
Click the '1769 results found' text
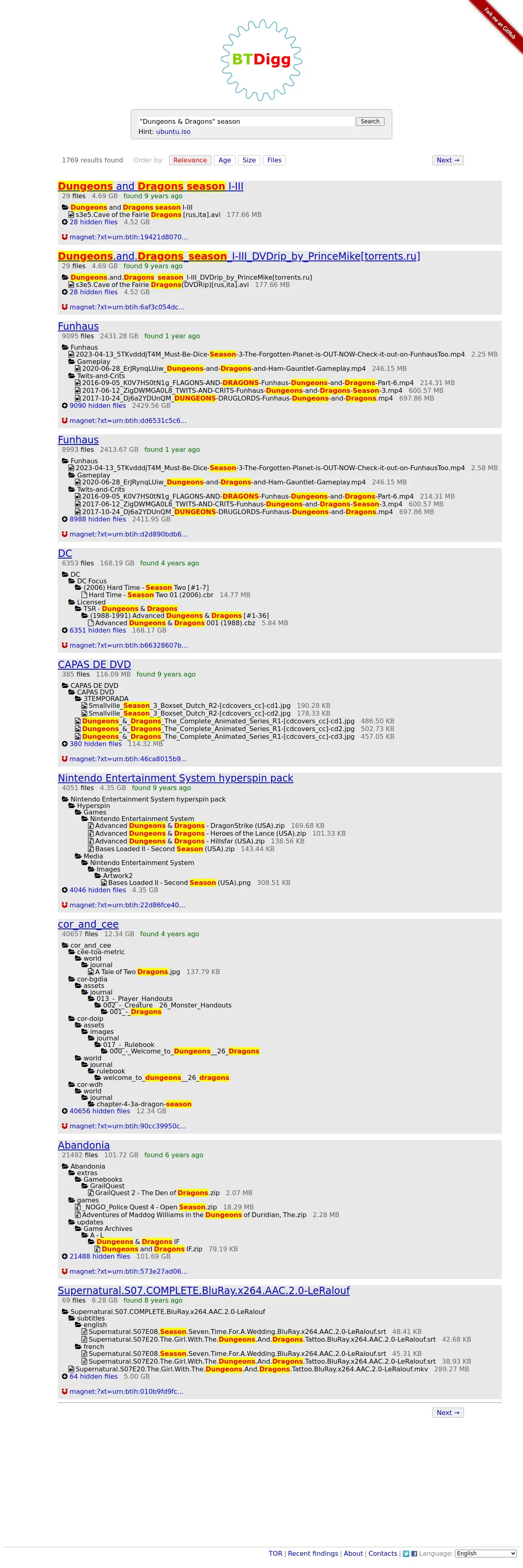click(x=92, y=160)
